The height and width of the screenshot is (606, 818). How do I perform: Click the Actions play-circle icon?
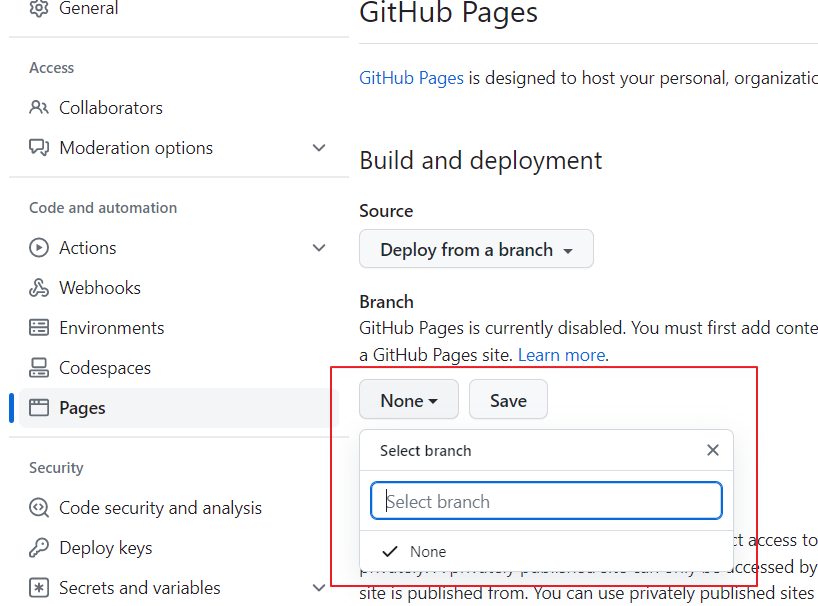coord(39,248)
